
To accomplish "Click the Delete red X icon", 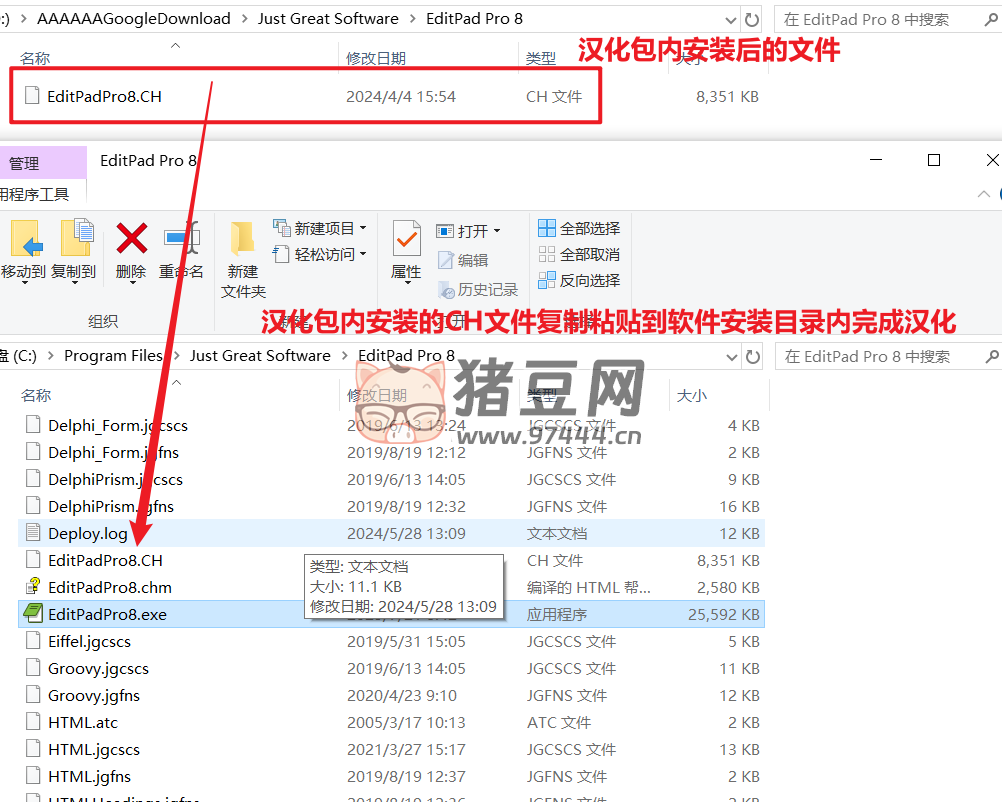I will pos(131,239).
